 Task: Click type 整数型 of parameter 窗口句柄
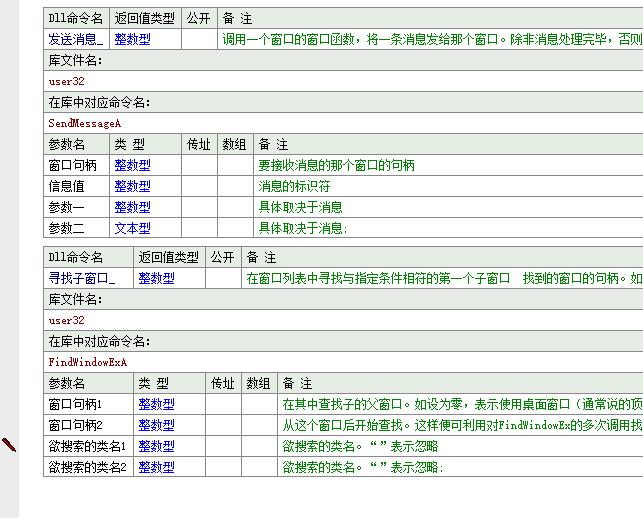point(132,165)
